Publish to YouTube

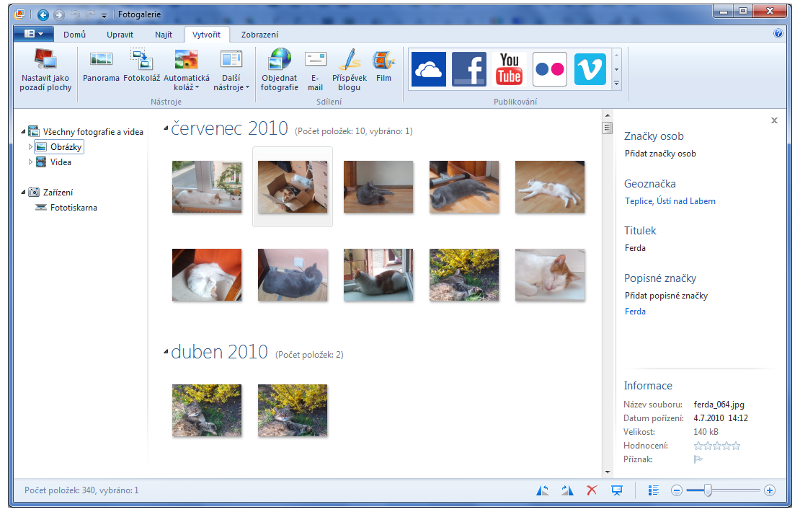[x=509, y=69]
